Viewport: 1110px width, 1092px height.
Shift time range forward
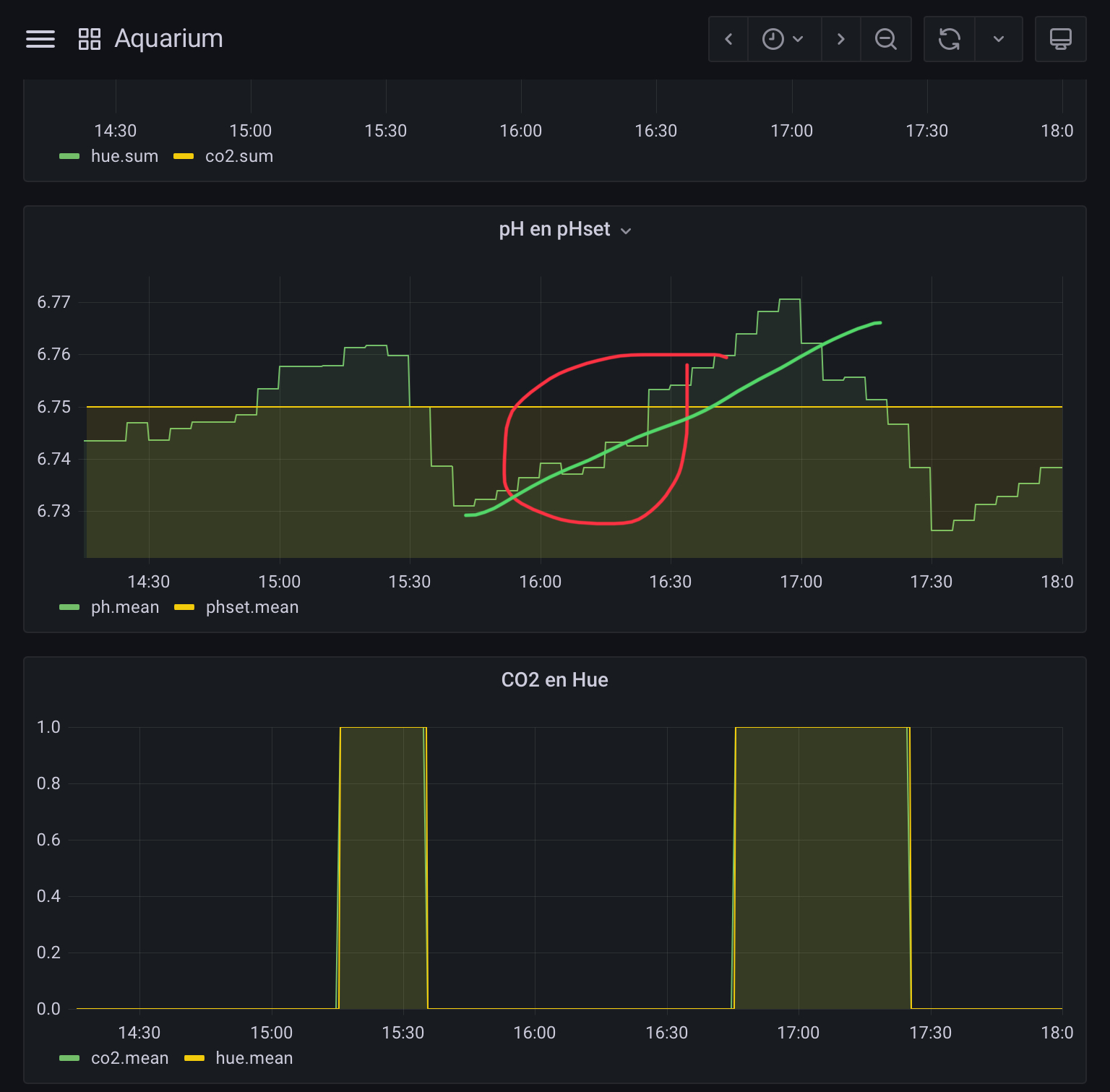tap(840, 39)
